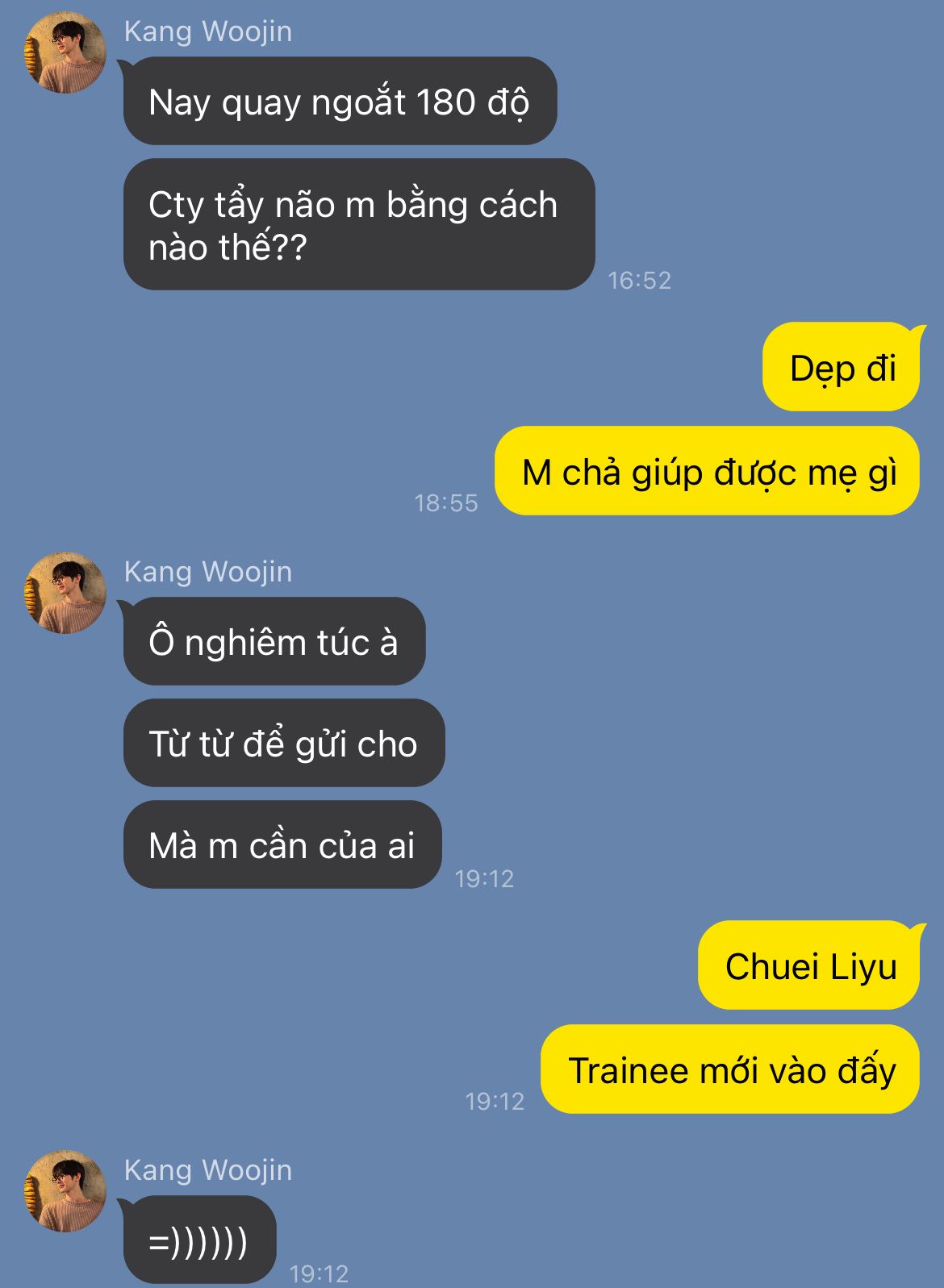The height and width of the screenshot is (1288, 944).
Task: Tap the Kang Woojin name above the '=))))))' message
Action: pos(208,1170)
